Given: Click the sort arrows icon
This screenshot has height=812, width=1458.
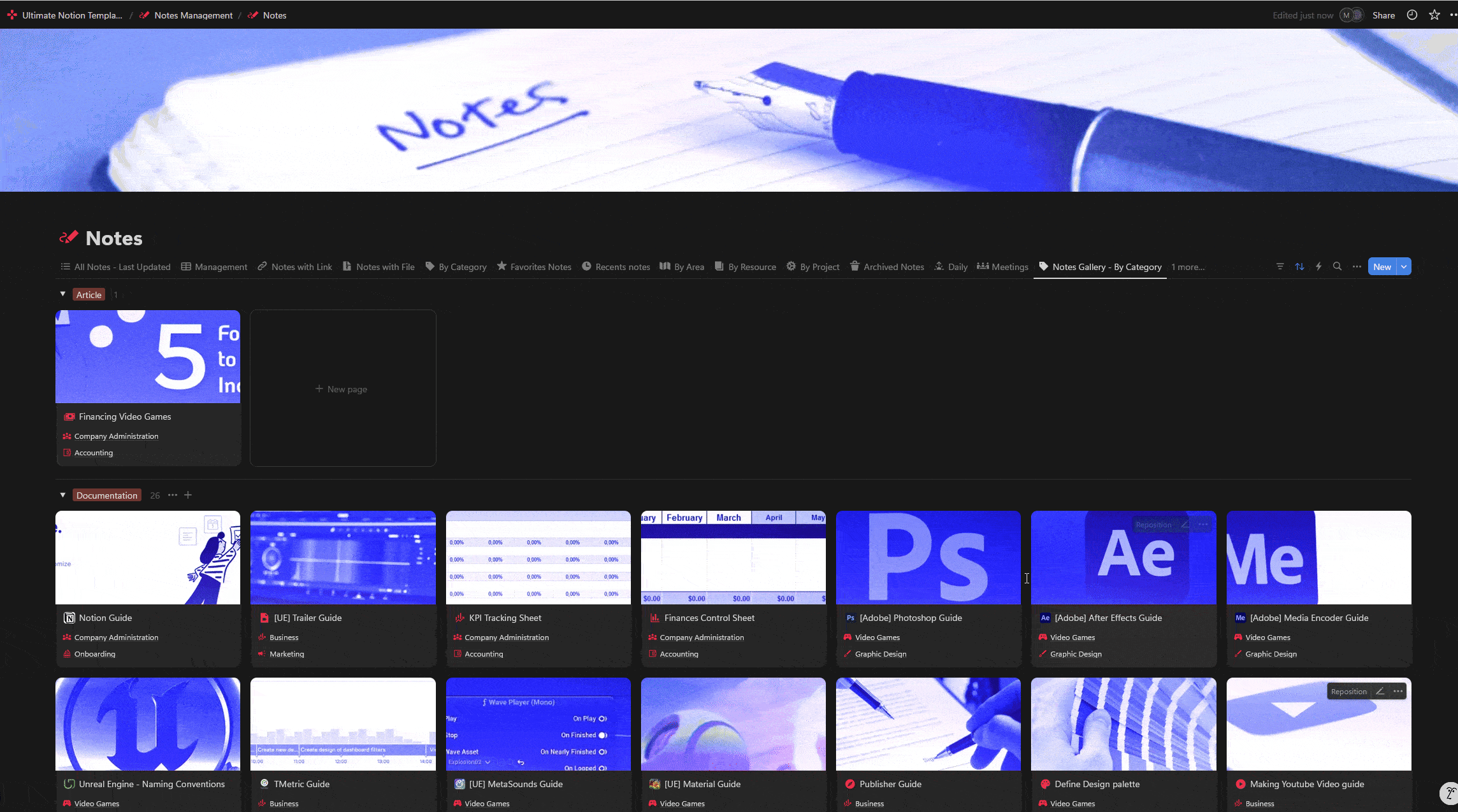Looking at the screenshot, I should click(x=1299, y=266).
